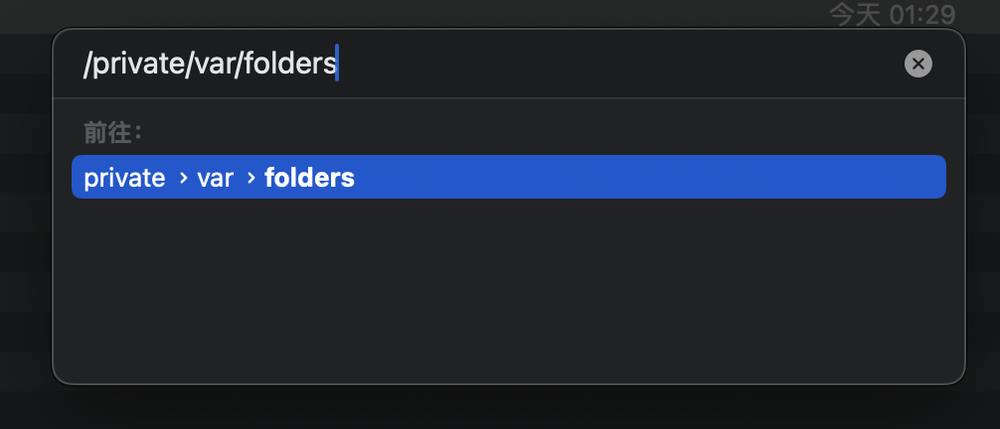Image resolution: width=1000 pixels, height=429 pixels.
Task: Place cursor at end of typed path text
Action: click(x=337, y=63)
